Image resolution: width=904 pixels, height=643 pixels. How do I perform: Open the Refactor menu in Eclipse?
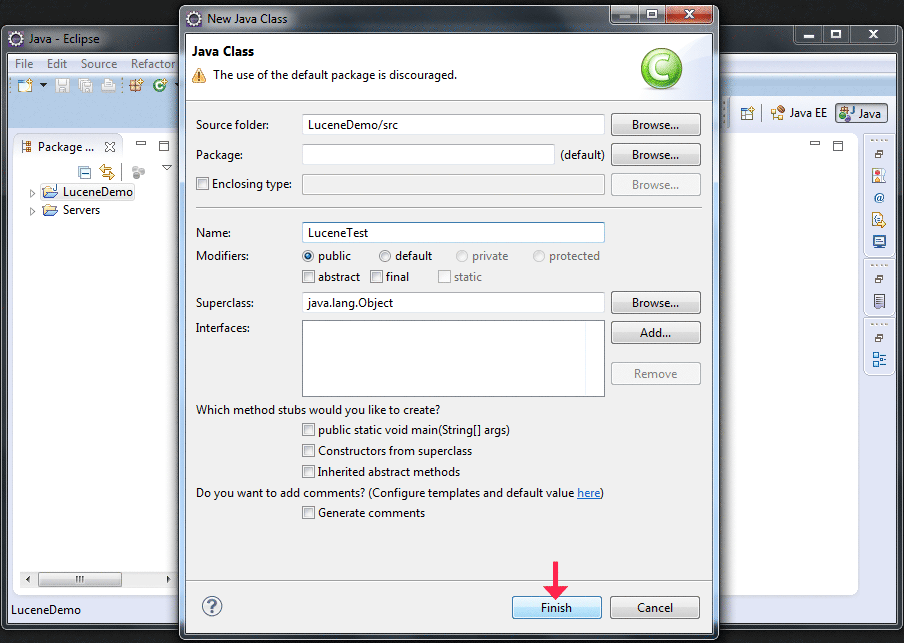[152, 64]
